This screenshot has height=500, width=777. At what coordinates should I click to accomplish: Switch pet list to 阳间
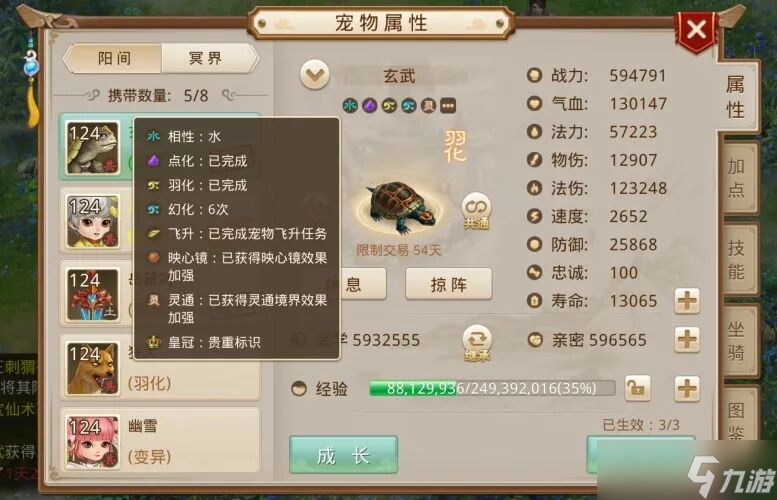[x=114, y=58]
